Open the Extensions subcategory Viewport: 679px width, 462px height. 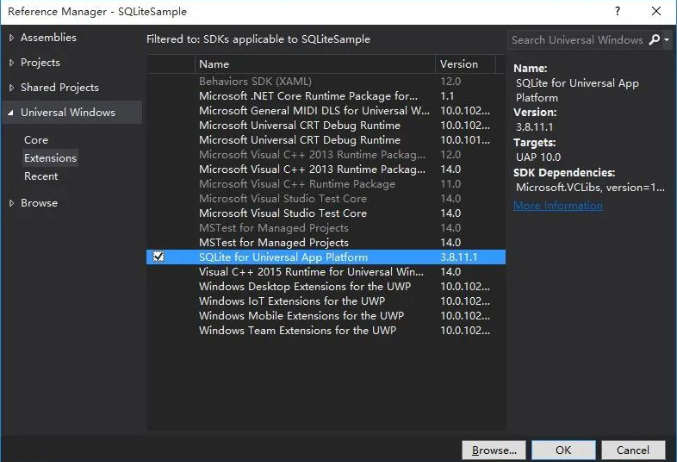click(50, 158)
